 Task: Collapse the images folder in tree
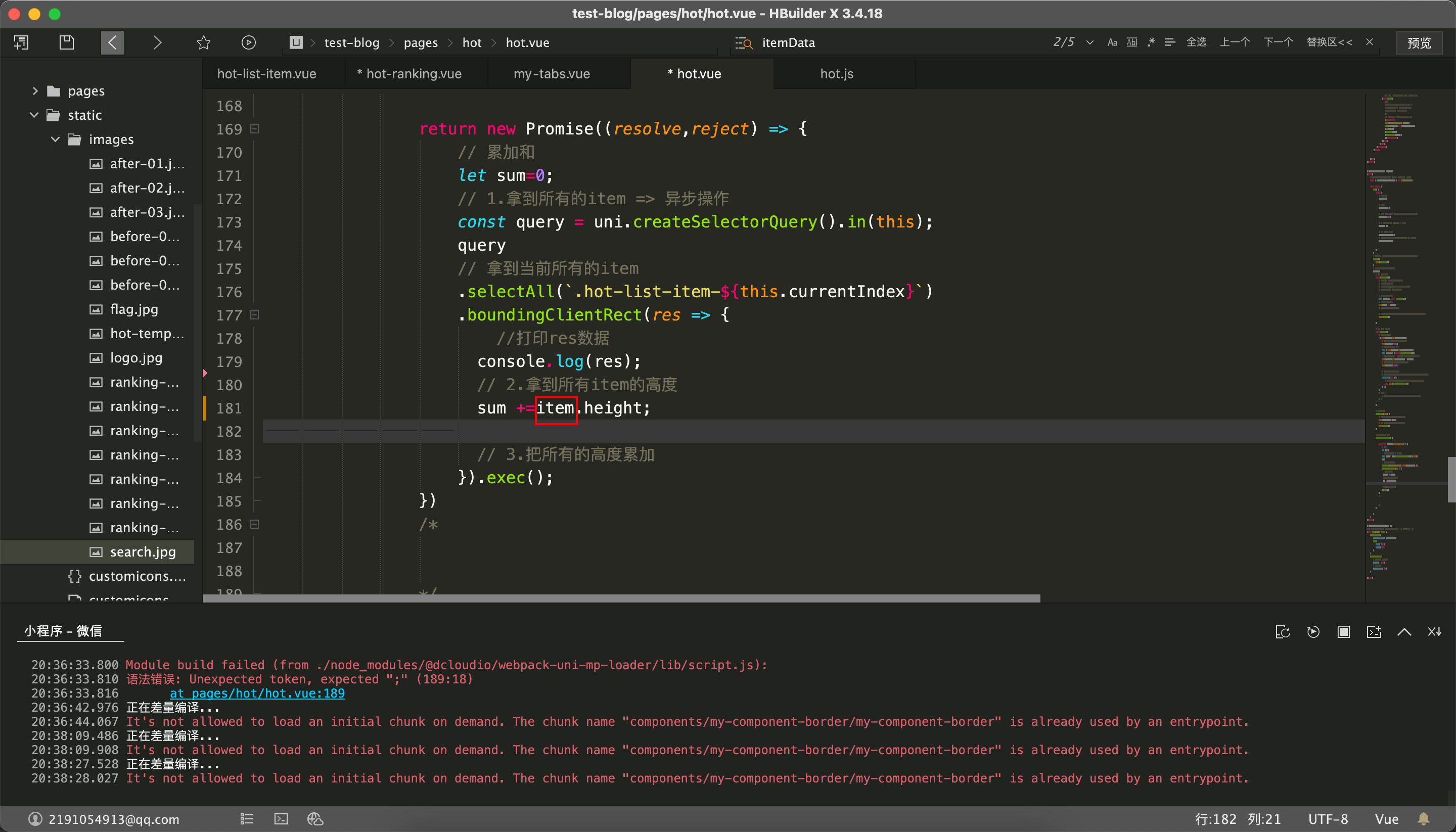click(56, 140)
